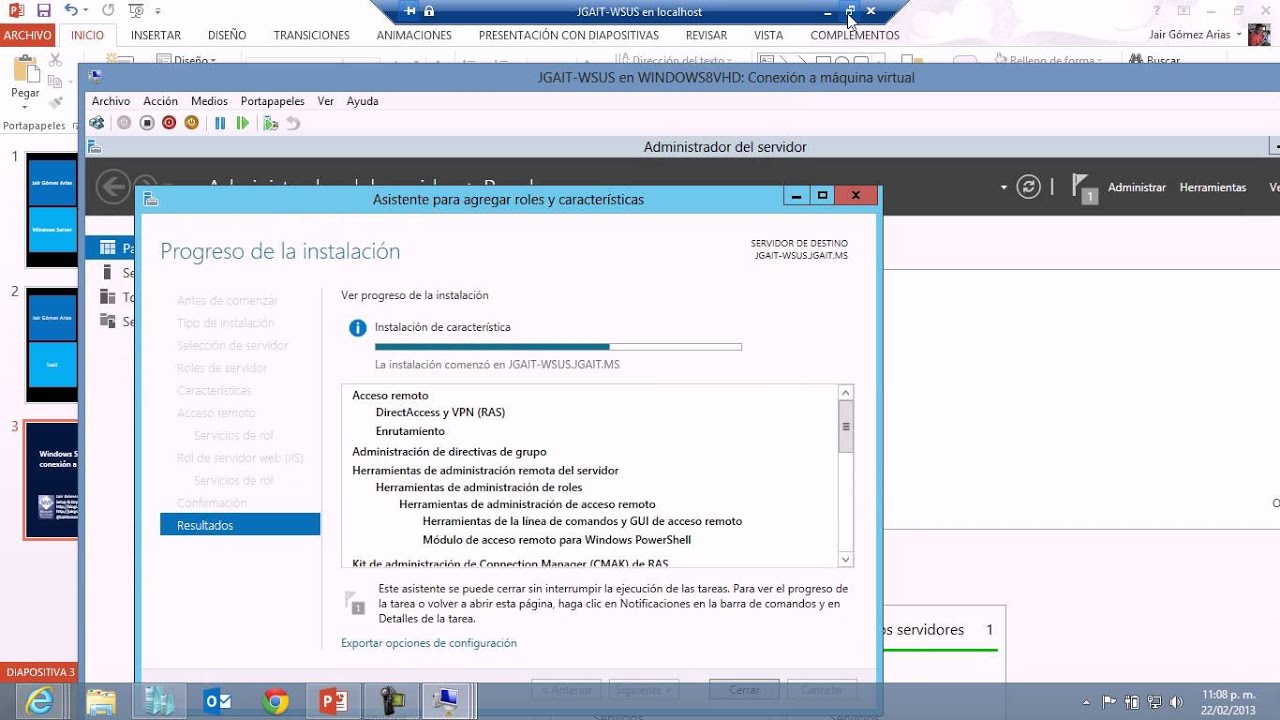Screen dimensions: 1280x720
Task: Open Internet Explorer from taskbar
Action: click(40, 702)
